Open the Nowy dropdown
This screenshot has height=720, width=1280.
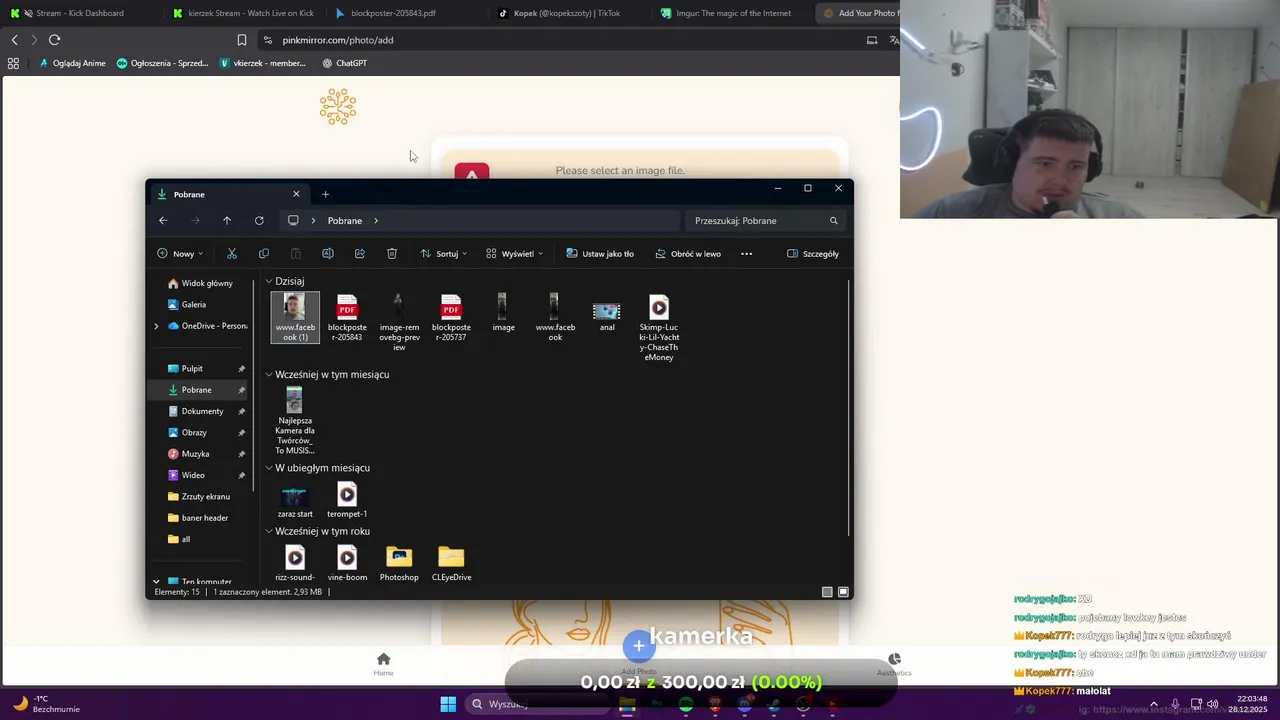tap(180, 254)
